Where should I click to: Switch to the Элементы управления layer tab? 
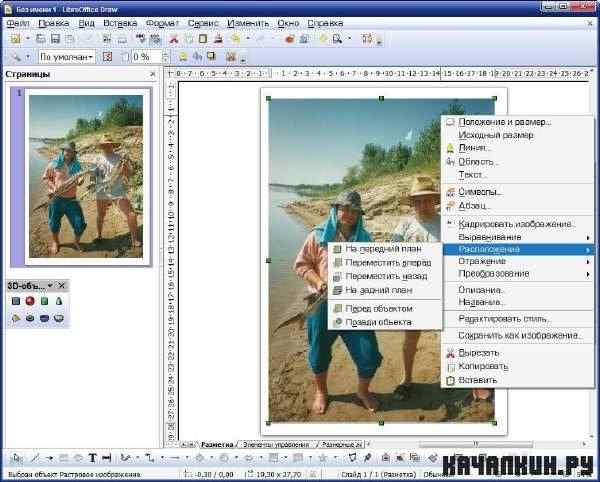(x=276, y=445)
